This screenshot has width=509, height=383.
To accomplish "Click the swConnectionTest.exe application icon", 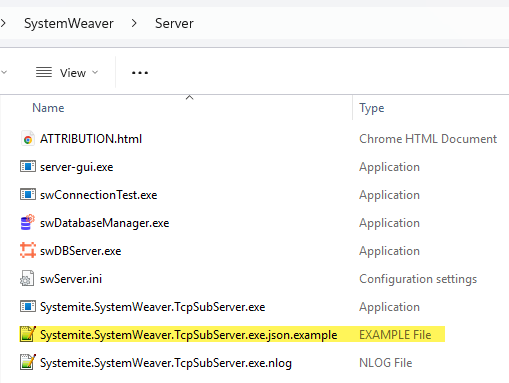I will pyautogui.click(x=28, y=195).
